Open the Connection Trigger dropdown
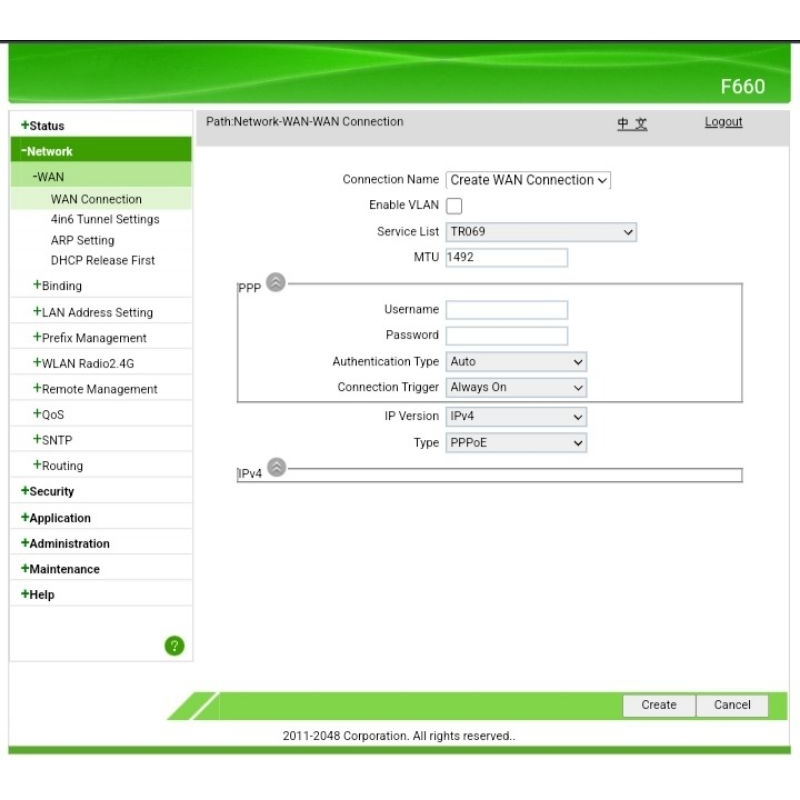Screen dimensions: 800x800 516,388
